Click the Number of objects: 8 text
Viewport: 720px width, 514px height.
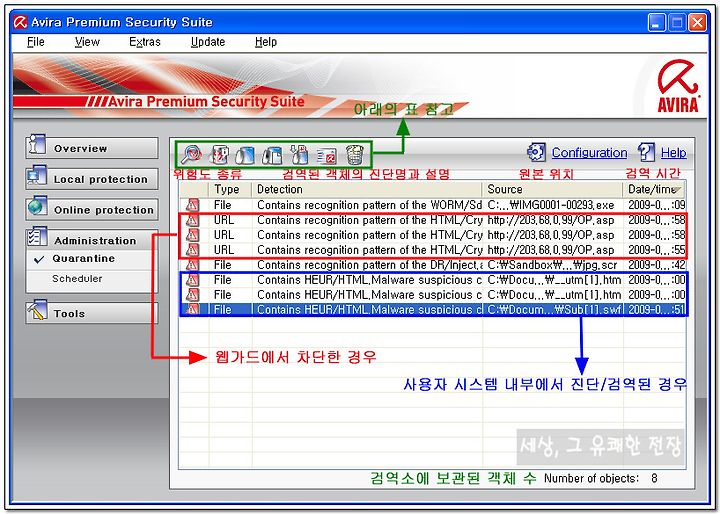point(601,478)
